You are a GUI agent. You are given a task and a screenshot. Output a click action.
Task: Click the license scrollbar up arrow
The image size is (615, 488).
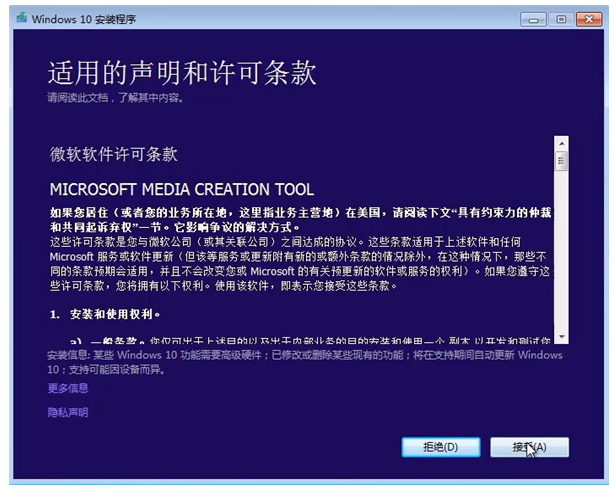(562, 144)
